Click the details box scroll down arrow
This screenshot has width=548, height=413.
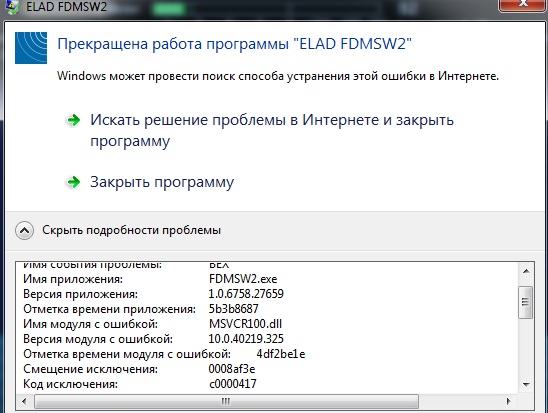[526, 384]
